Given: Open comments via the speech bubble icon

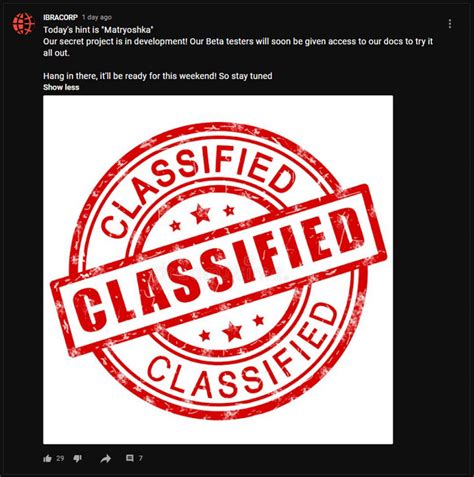Looking at the screenshot, I should pos(130,458).
